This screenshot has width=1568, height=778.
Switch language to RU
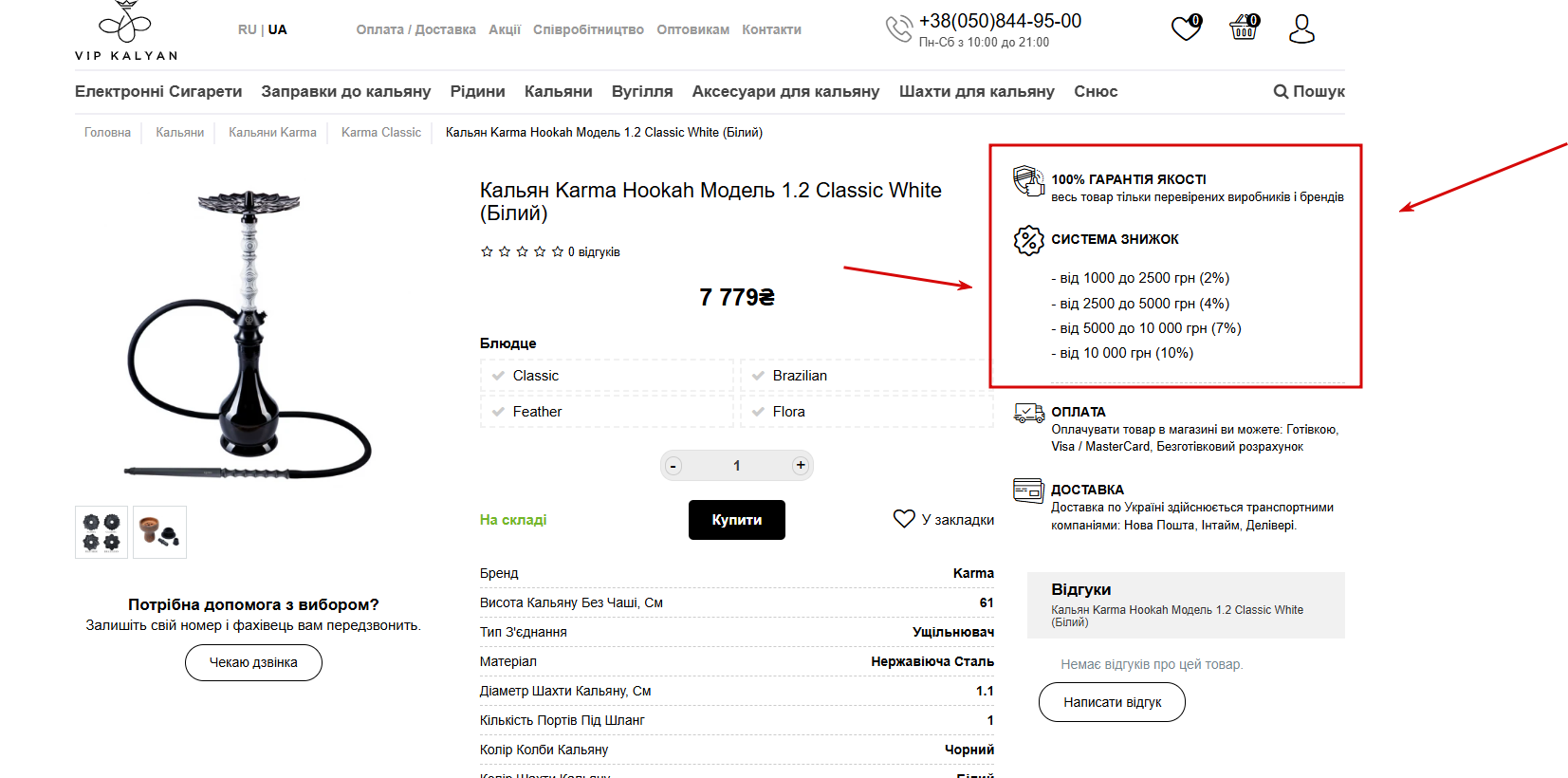tap(247, 29)
